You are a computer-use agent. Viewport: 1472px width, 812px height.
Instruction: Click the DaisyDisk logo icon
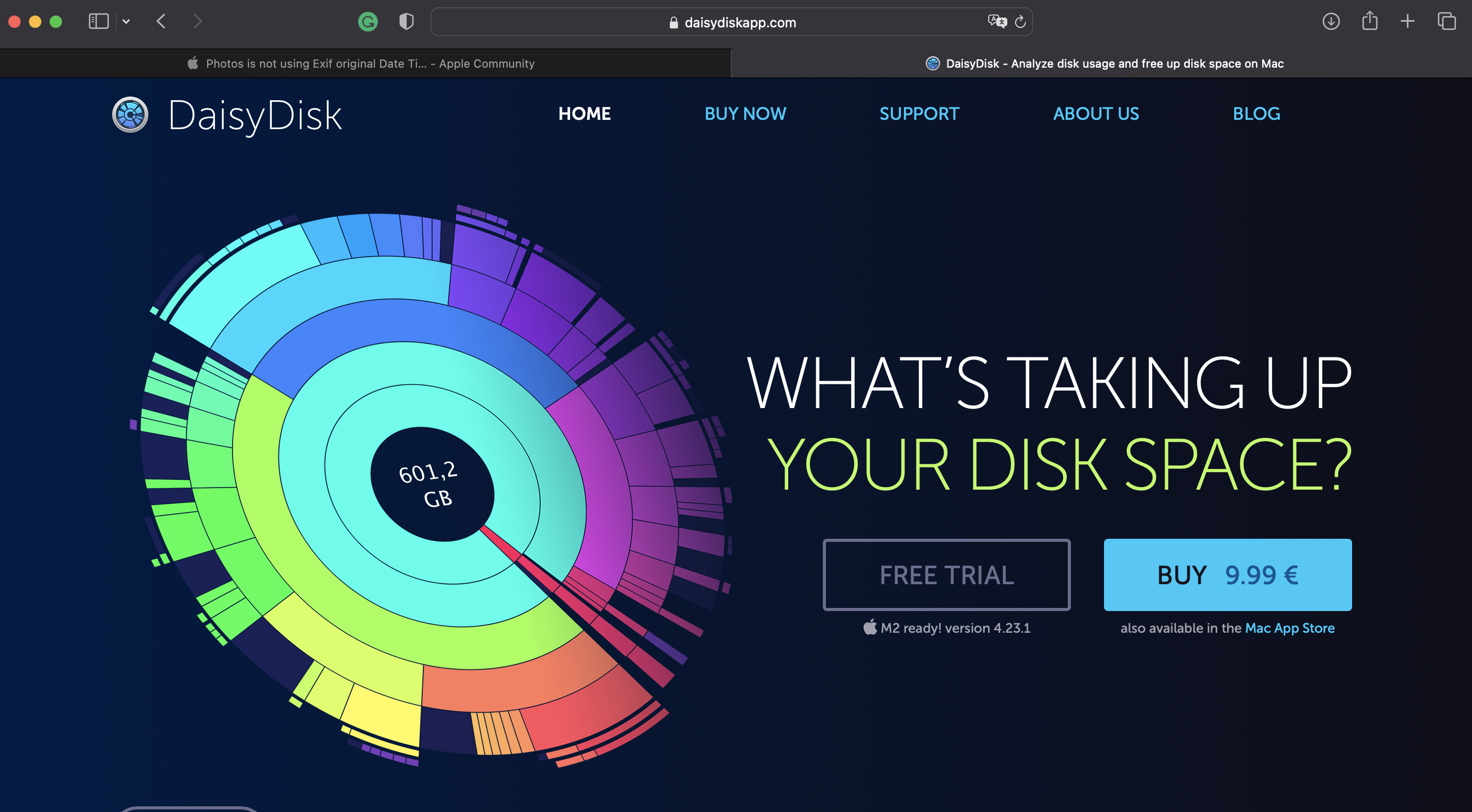click(x=130, y=115)
